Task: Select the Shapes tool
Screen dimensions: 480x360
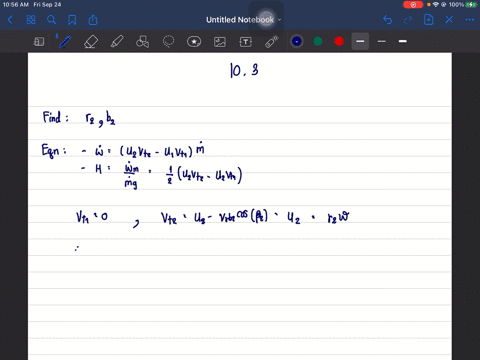Action: pyautogui.click(x=142, y=42)
